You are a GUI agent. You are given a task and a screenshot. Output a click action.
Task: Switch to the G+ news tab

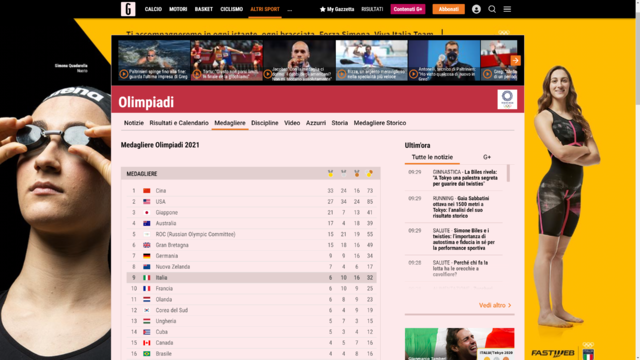tap(487, 157)
